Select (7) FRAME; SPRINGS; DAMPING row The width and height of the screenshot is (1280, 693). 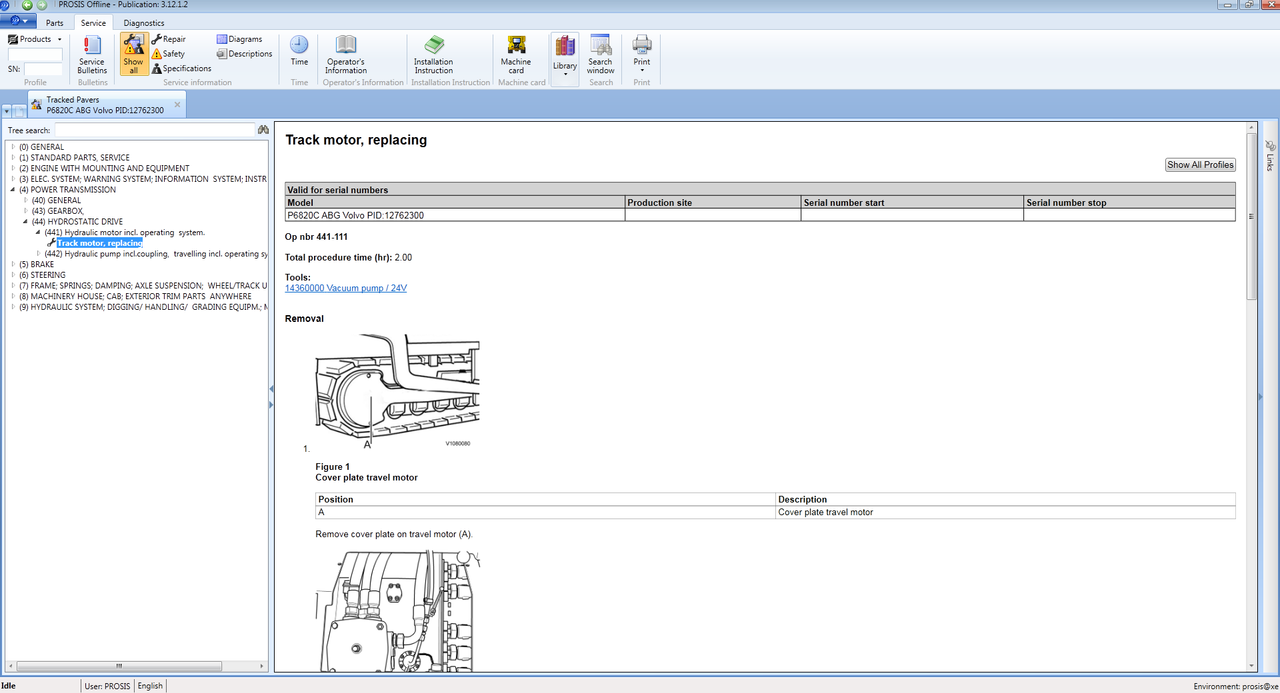[x=143, y=286]
